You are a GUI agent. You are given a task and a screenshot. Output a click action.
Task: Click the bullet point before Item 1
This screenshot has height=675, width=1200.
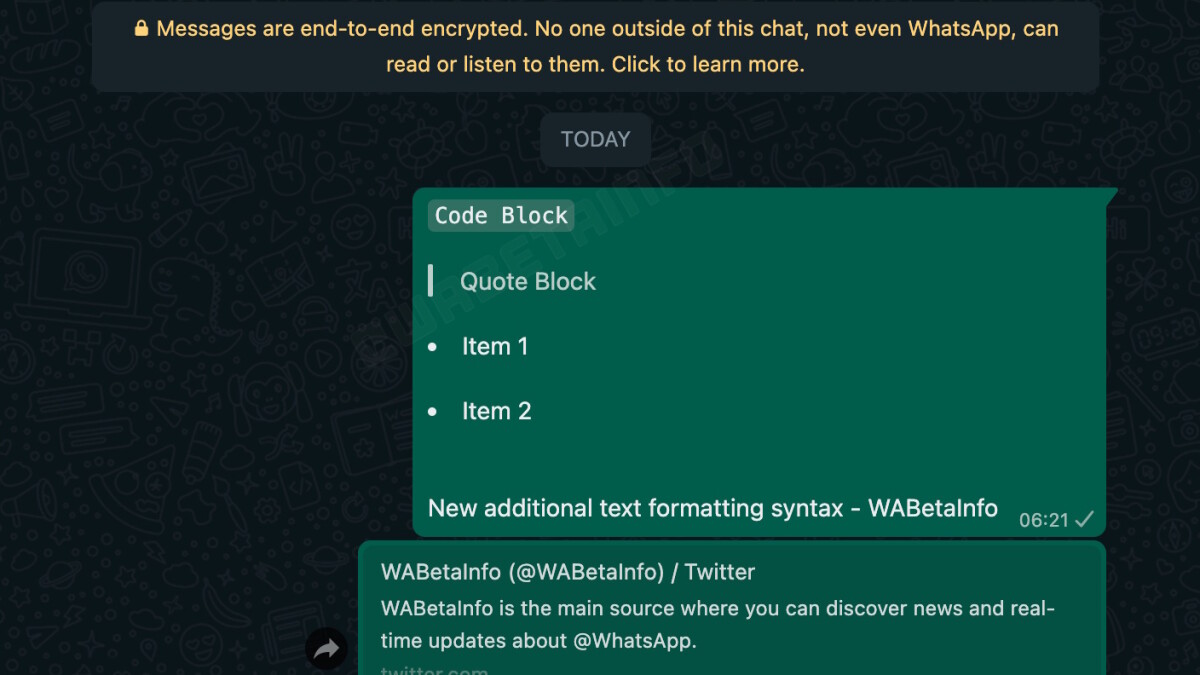pyautogui.click(x=433, y=347)
